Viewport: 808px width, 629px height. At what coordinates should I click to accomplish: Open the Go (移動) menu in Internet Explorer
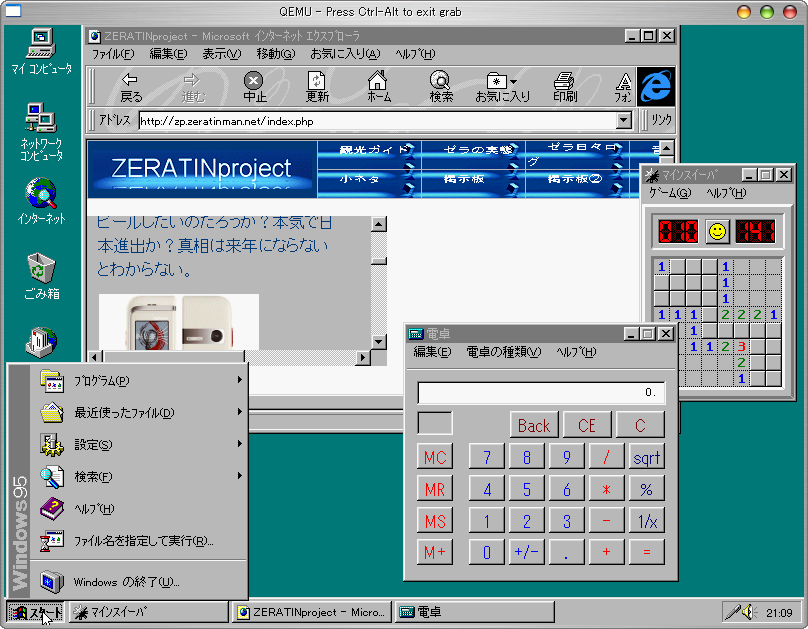[x=276, y=54]
